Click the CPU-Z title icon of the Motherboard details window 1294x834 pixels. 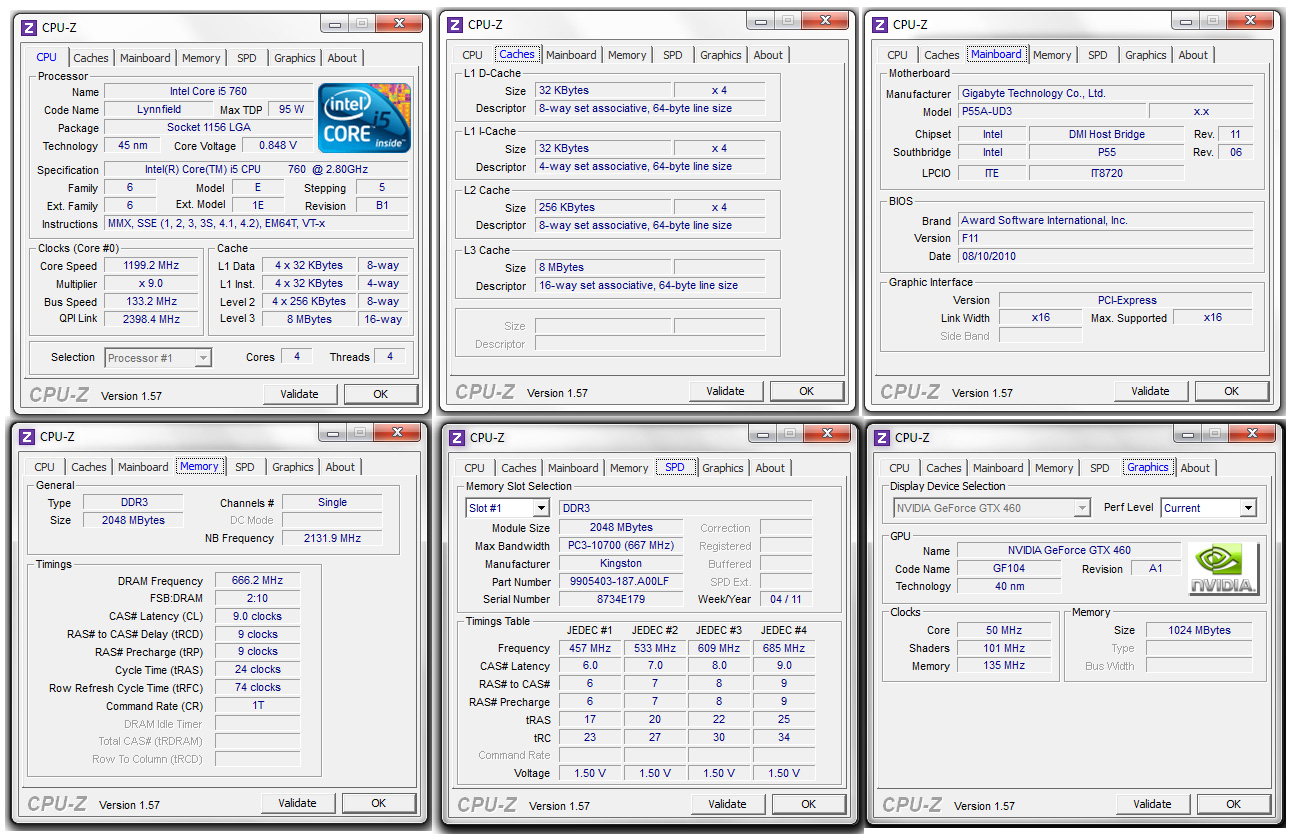pos(880,24)
